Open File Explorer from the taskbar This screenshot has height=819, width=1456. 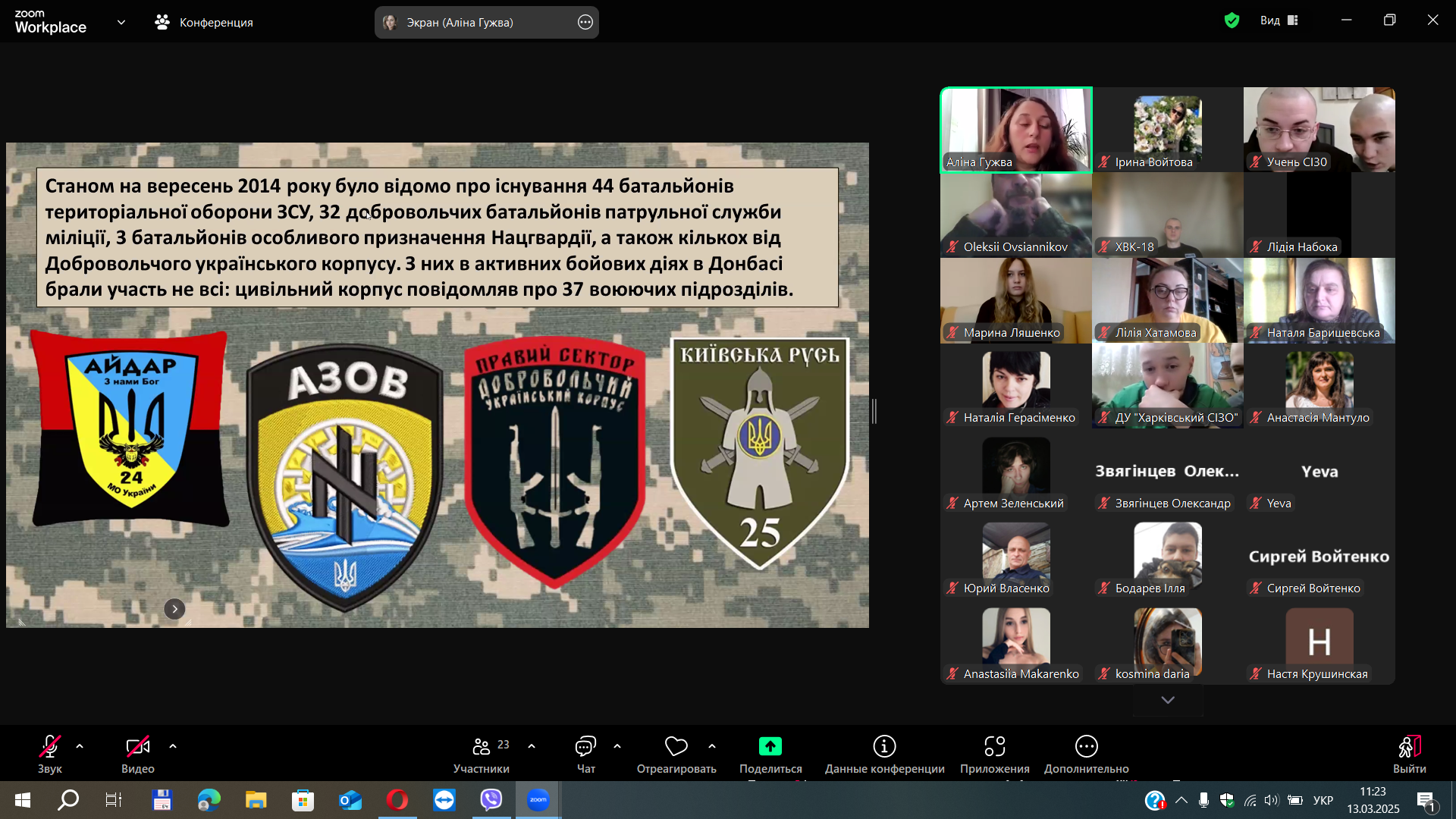[256, 800]
